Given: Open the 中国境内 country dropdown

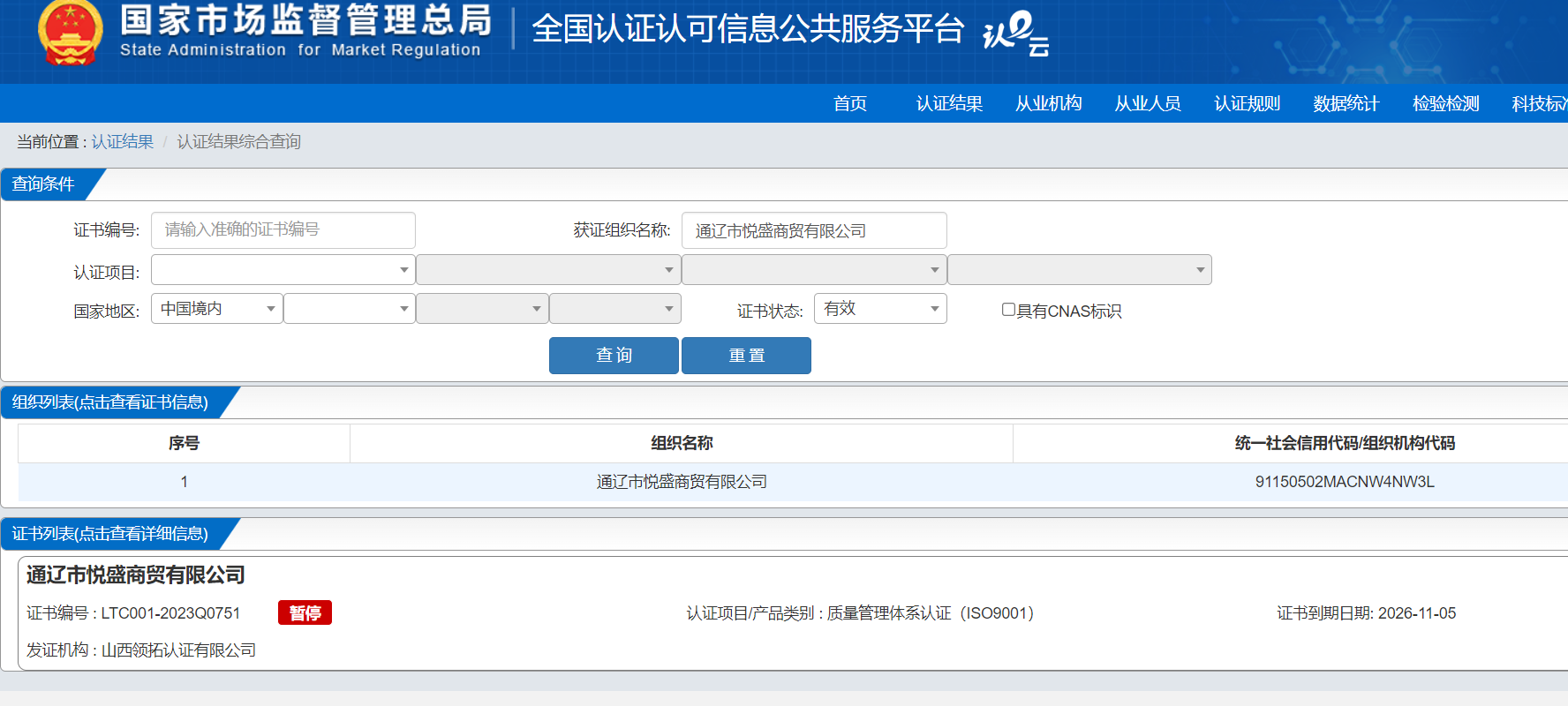Looking at the screenshot, I should pyautogui.click(x=217, y=309).
